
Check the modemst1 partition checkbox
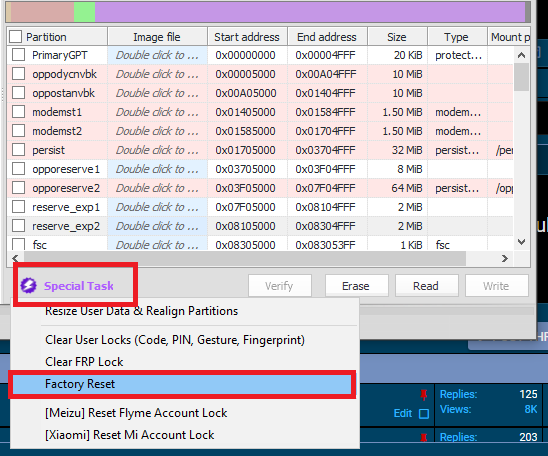tap(18, 112)
